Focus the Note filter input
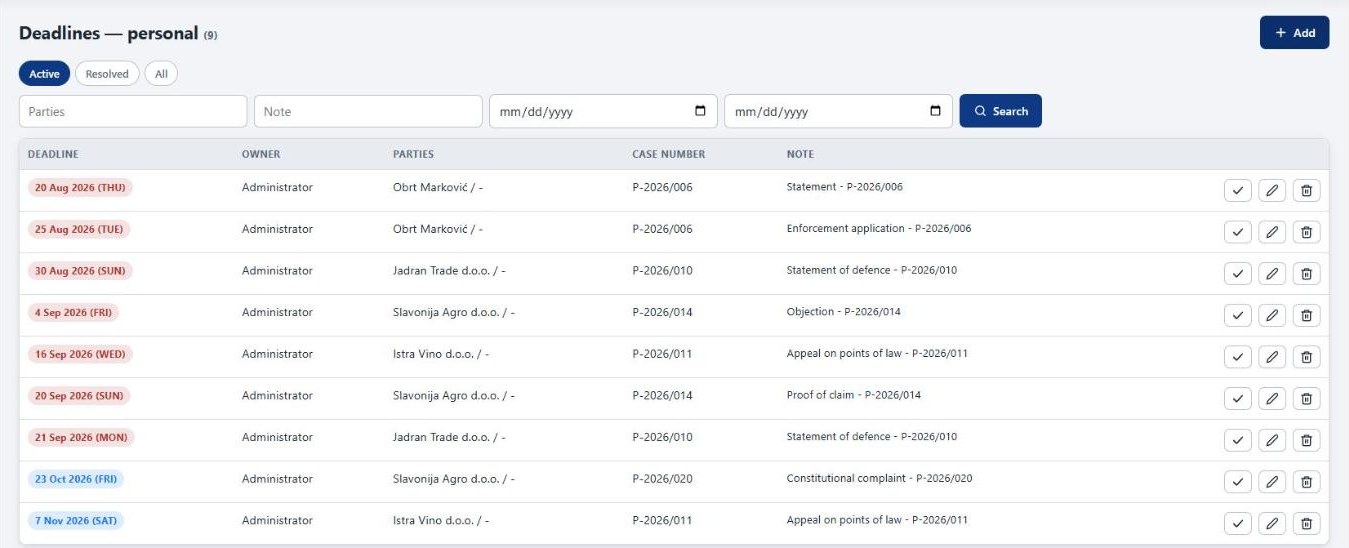The width and height of the screenshot is (1349, 548). 368,111
